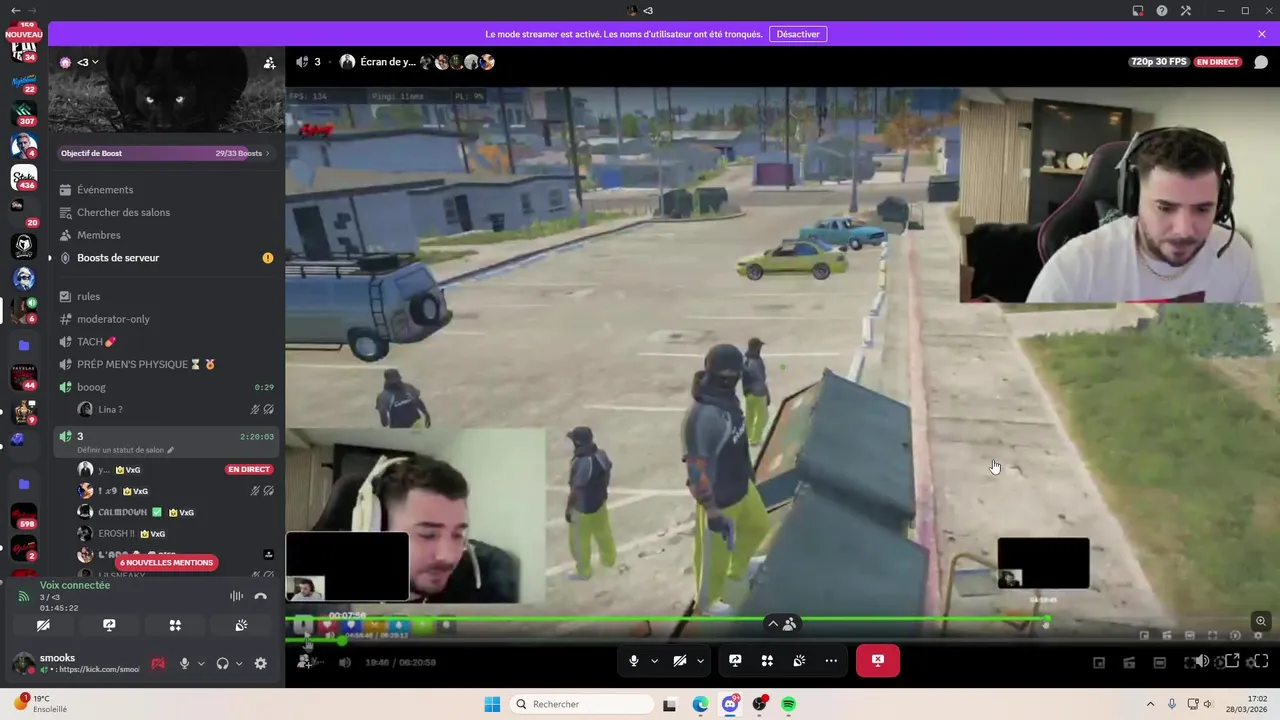Click Définir un statut de salon
Image resolution: width=1280 pixels, height=720 pixels.
tap(125, 450)
